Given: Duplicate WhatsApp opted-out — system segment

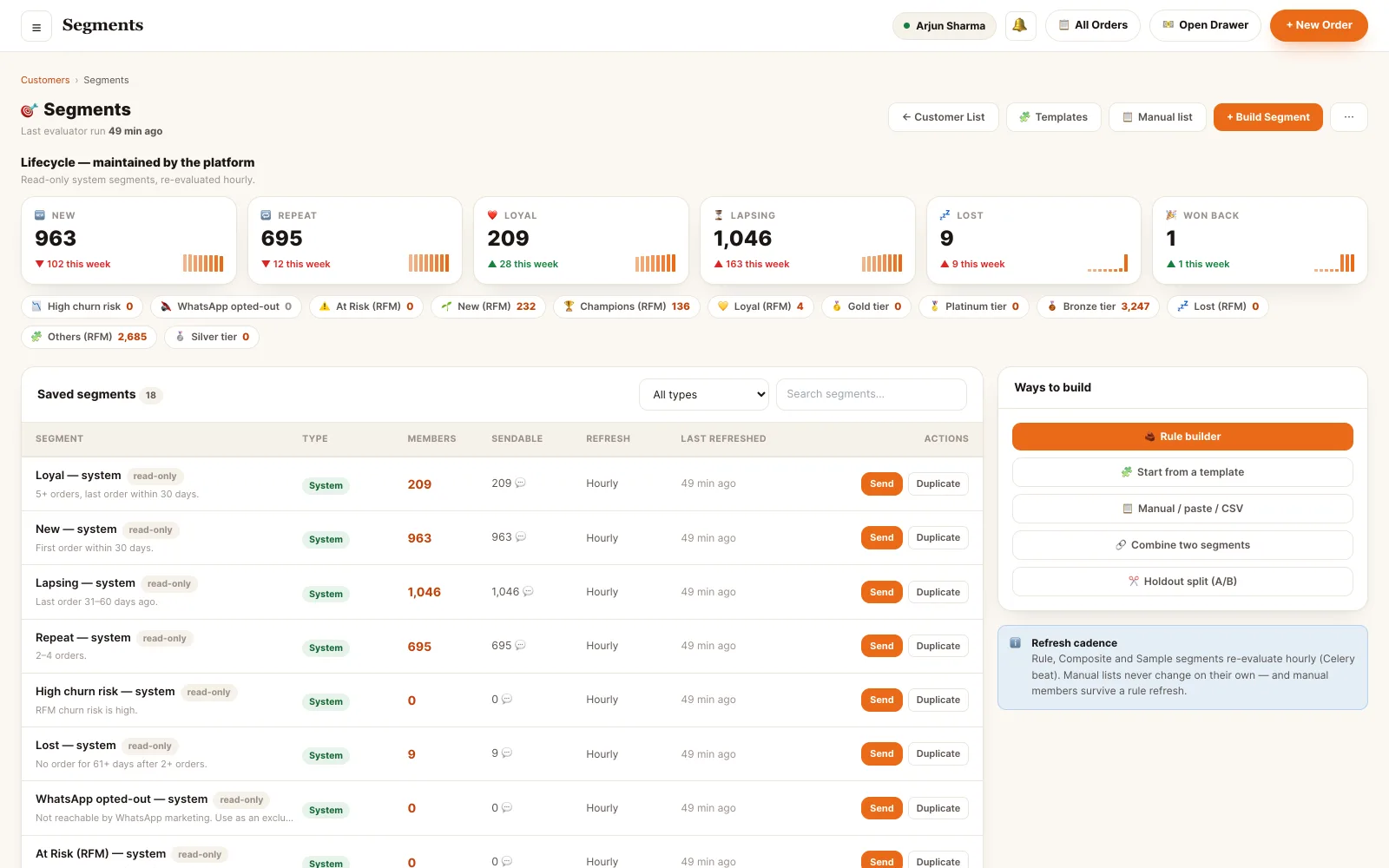Looking at the screenshot, I should pos(938,808).
